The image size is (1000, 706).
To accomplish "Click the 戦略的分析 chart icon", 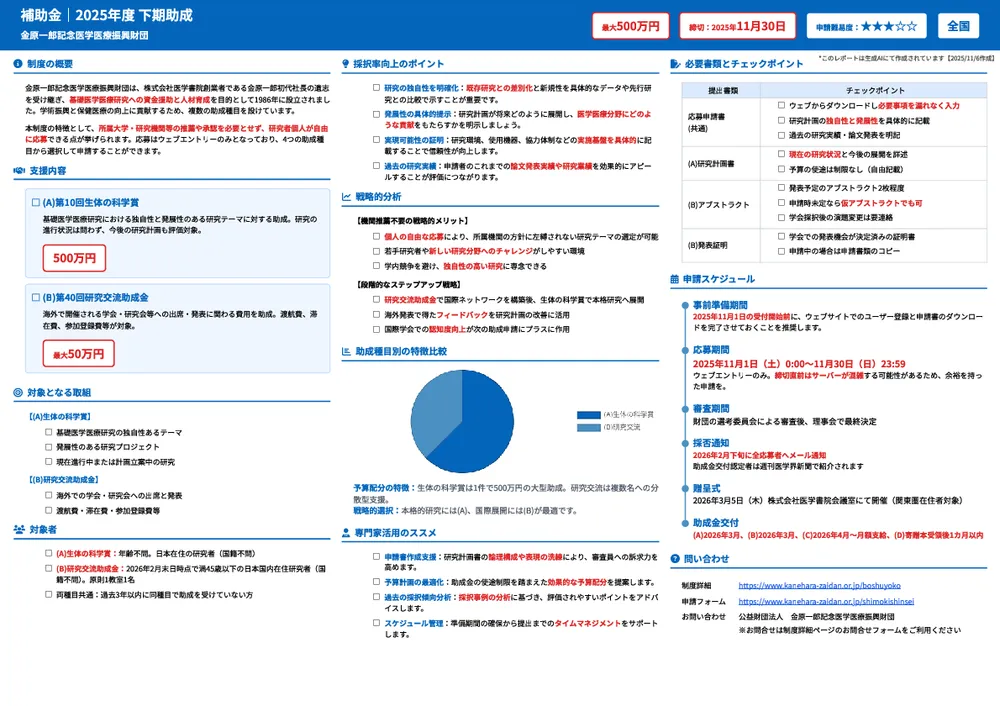I will pyautogui.click(x=345, y=197).
